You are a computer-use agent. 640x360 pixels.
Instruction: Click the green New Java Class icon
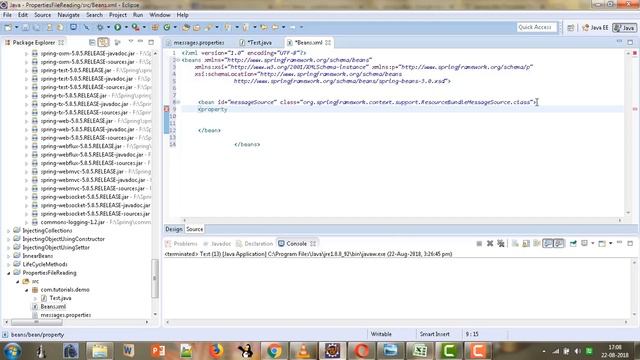point(167,27)
